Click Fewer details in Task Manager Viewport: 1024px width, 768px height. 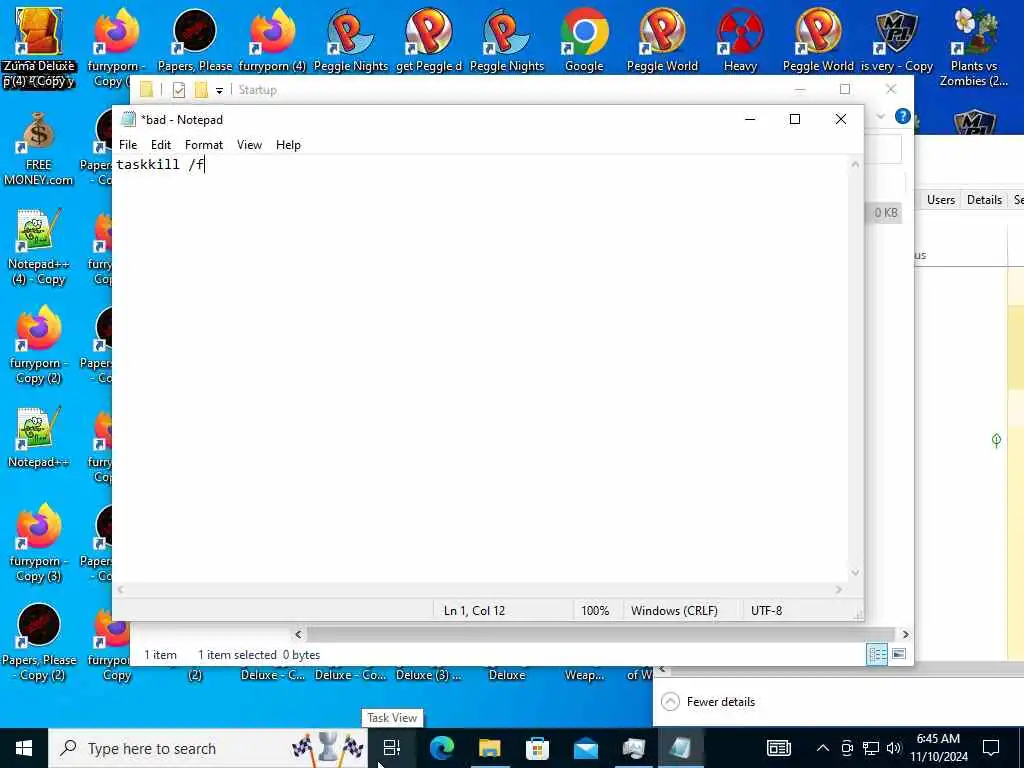point(708,702)
